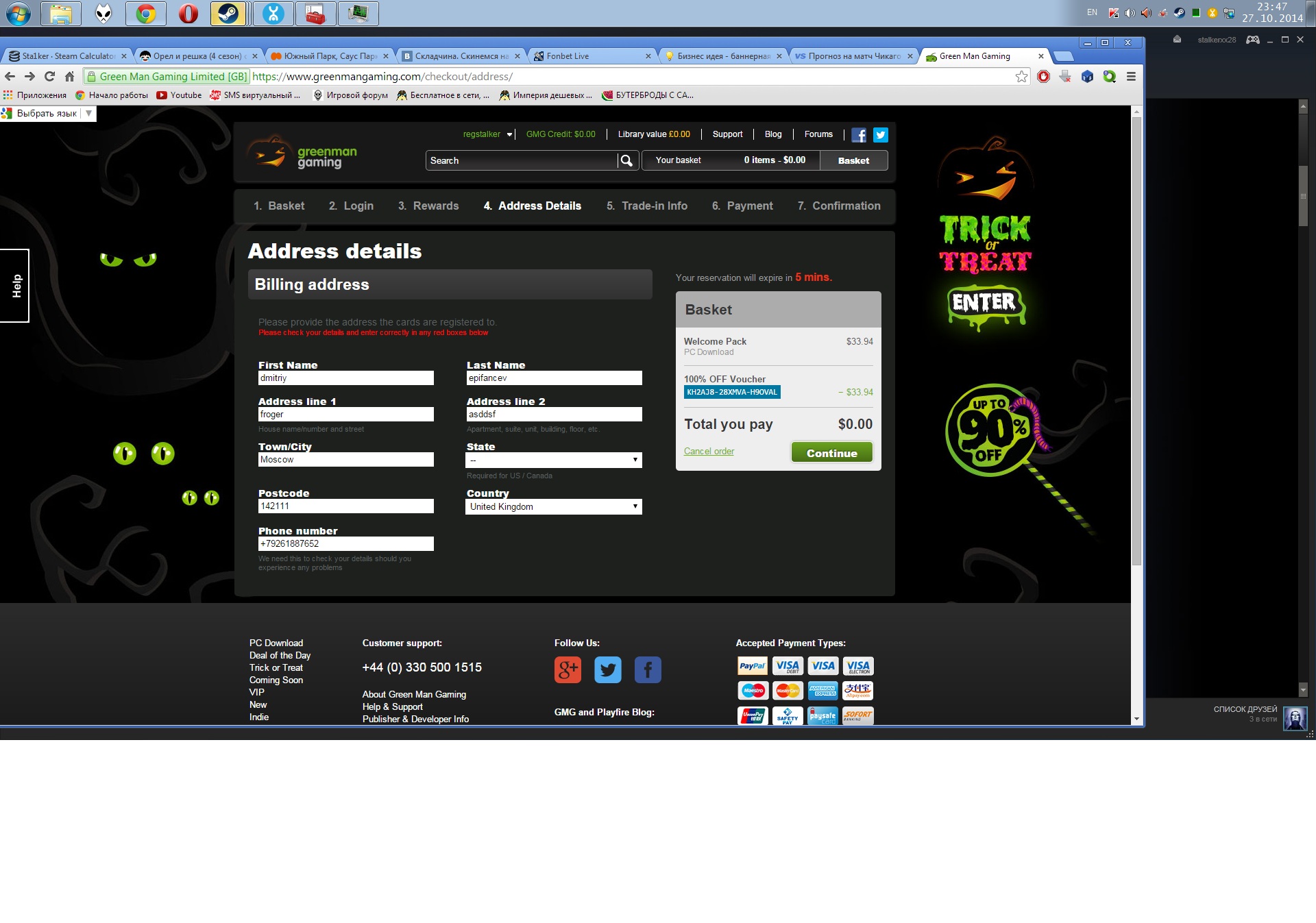The height and width of the screenshot is (923, 1316).
Task: Click the Phone number field
Action: pos(345,543)
